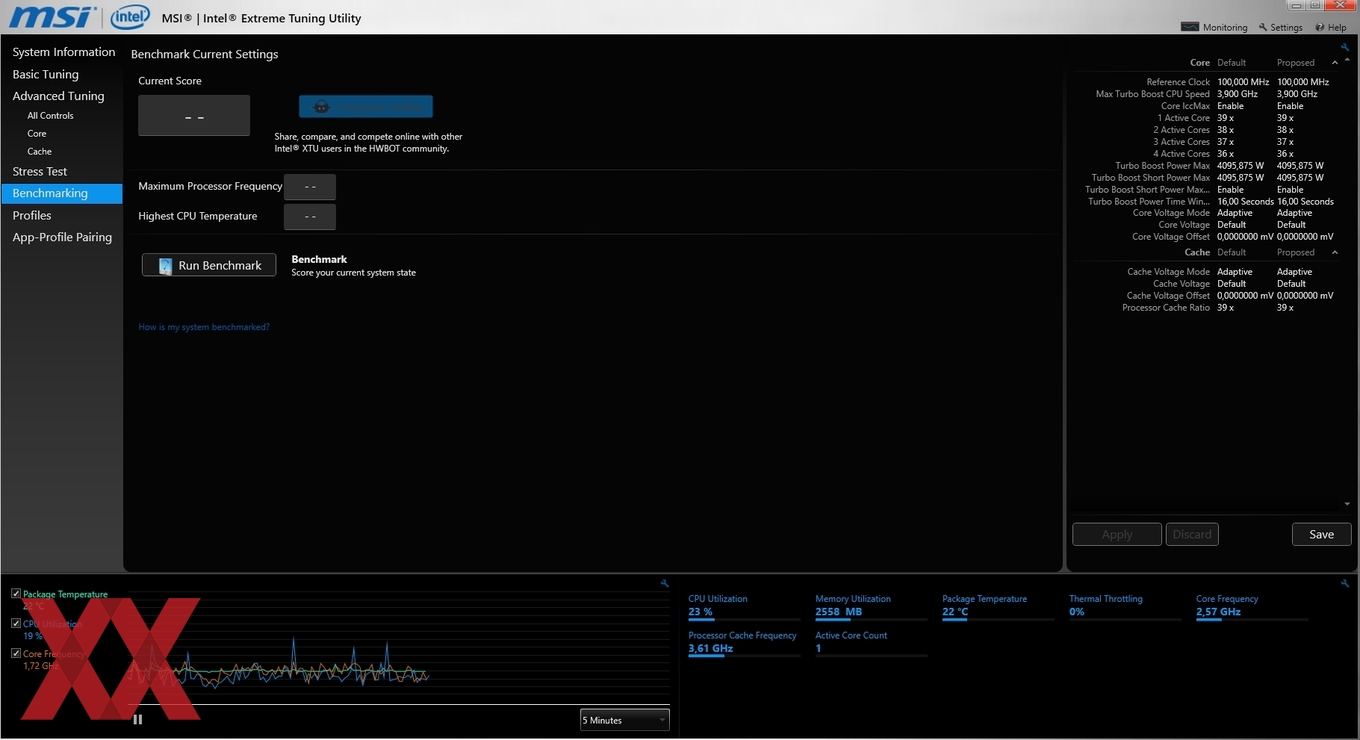Go to Basic Tuning
Image resolution: width=1360 pixels, height=740 pixels.
46,74
